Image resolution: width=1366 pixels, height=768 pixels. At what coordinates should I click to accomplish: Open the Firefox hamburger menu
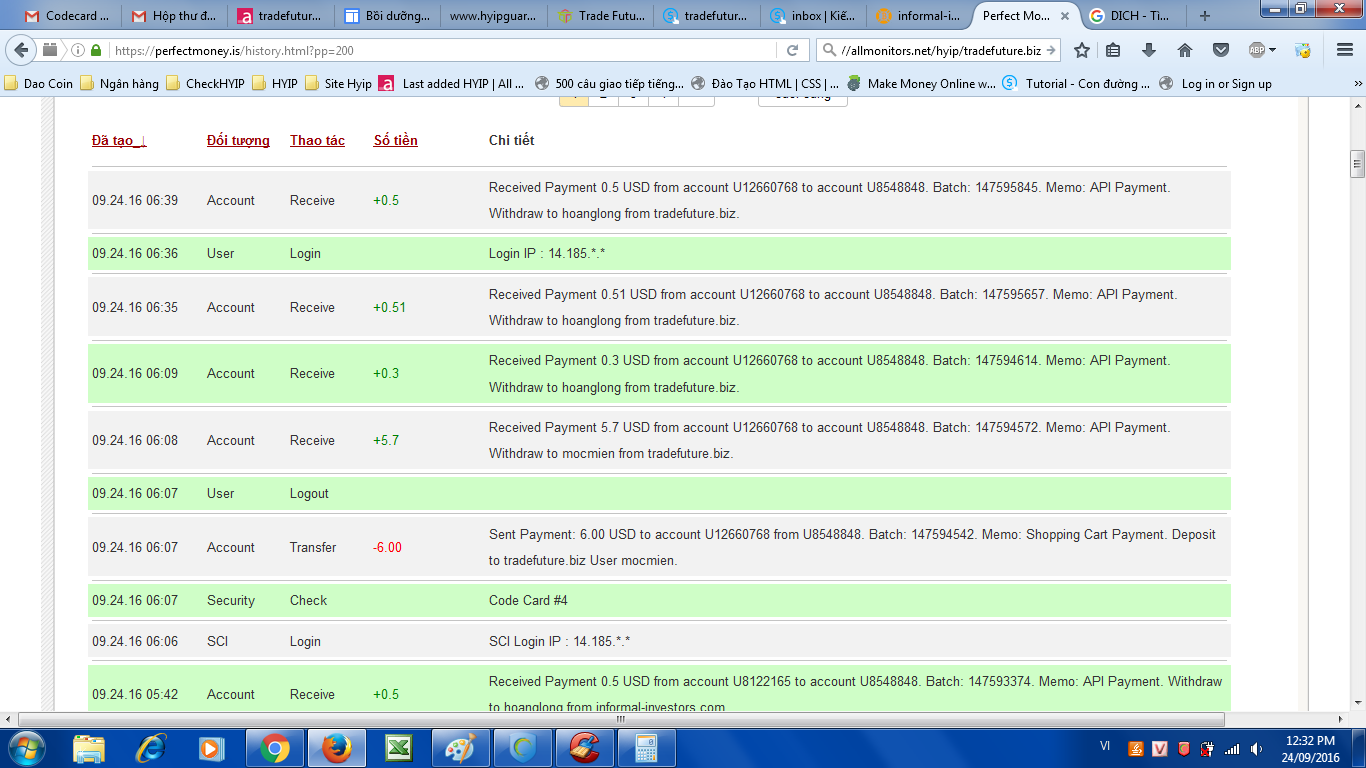[x=1344, y=50]
